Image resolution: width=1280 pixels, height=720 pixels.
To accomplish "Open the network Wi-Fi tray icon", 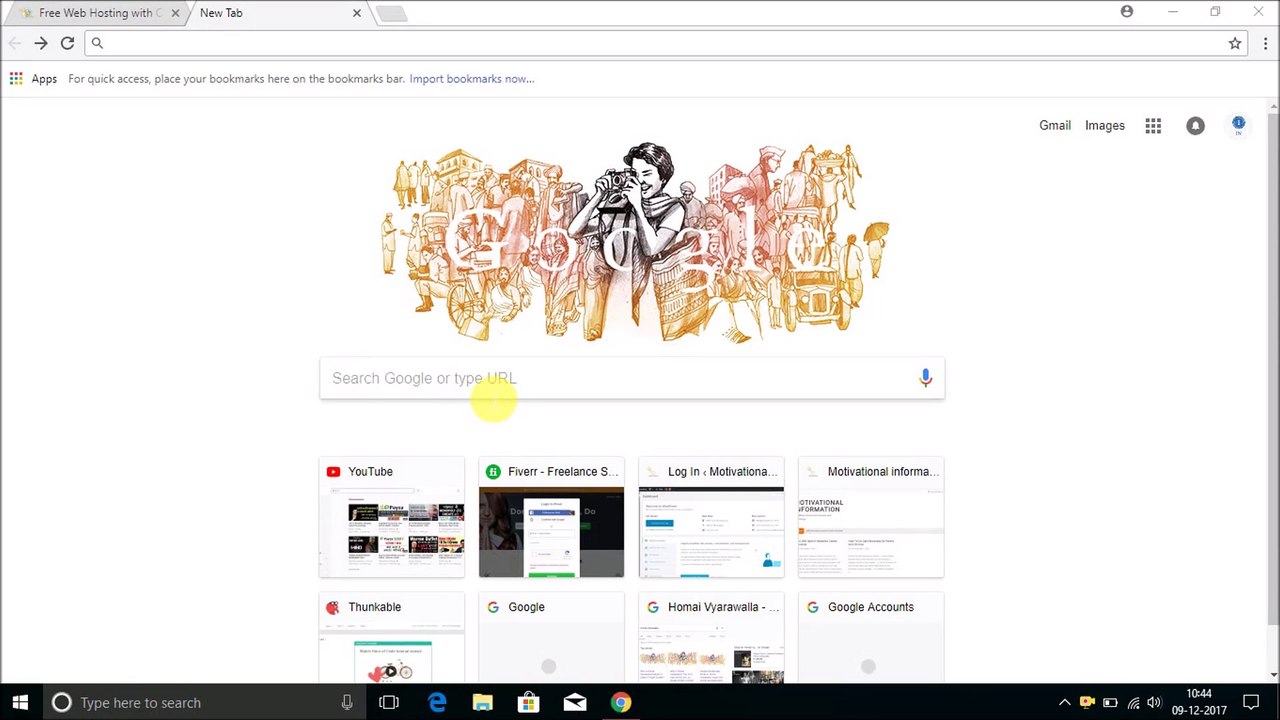I will 1133,702.
